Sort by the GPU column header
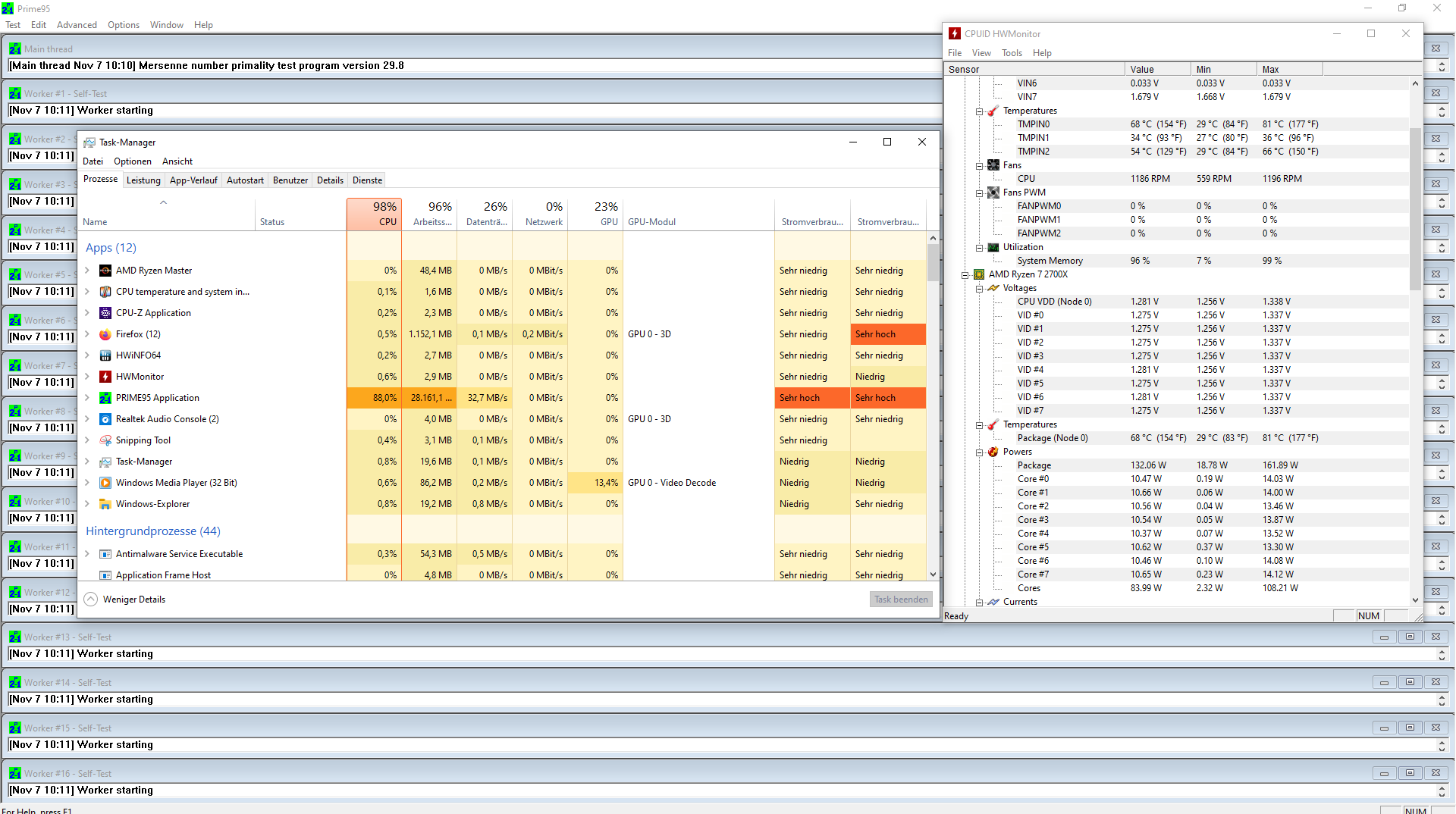Screen dimensions: 1456x814 tap(595, 214)
